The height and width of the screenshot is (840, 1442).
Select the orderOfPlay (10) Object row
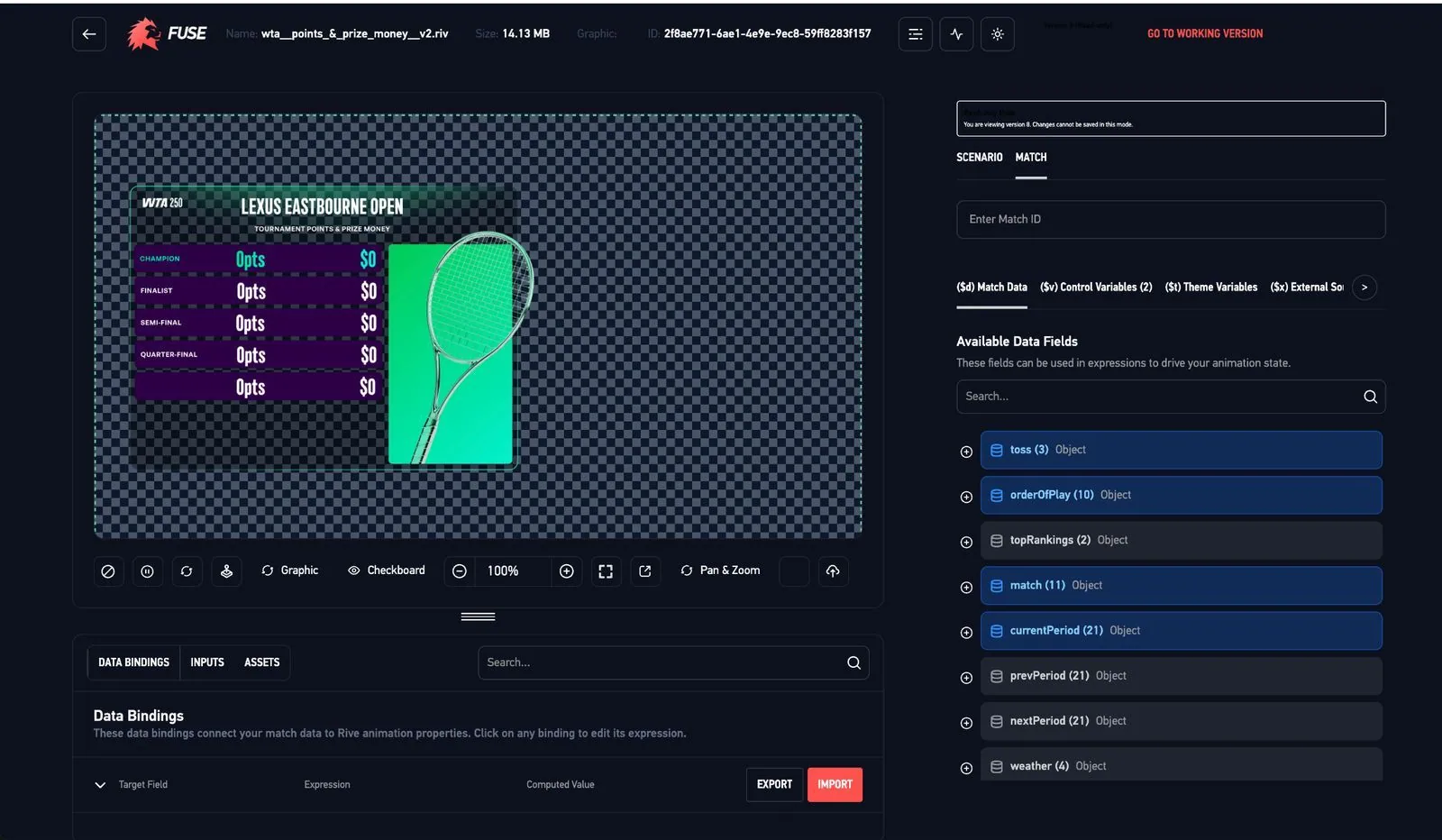point(1182,495)
